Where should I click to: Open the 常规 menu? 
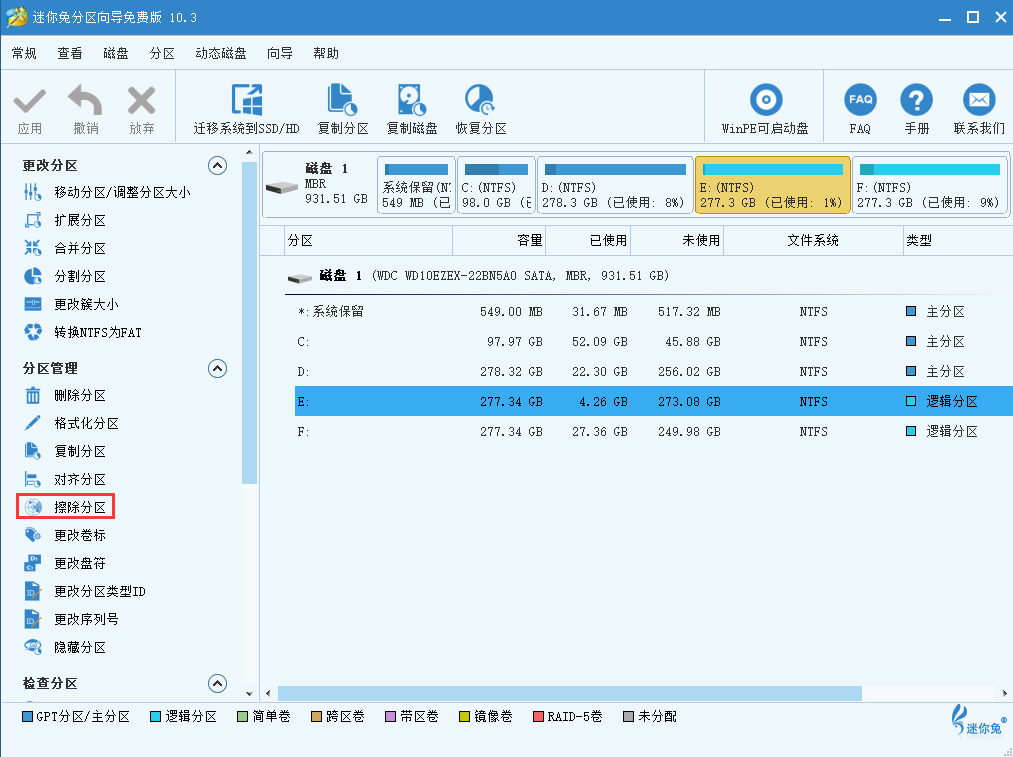pyautogui.click(x=24, y=54)
